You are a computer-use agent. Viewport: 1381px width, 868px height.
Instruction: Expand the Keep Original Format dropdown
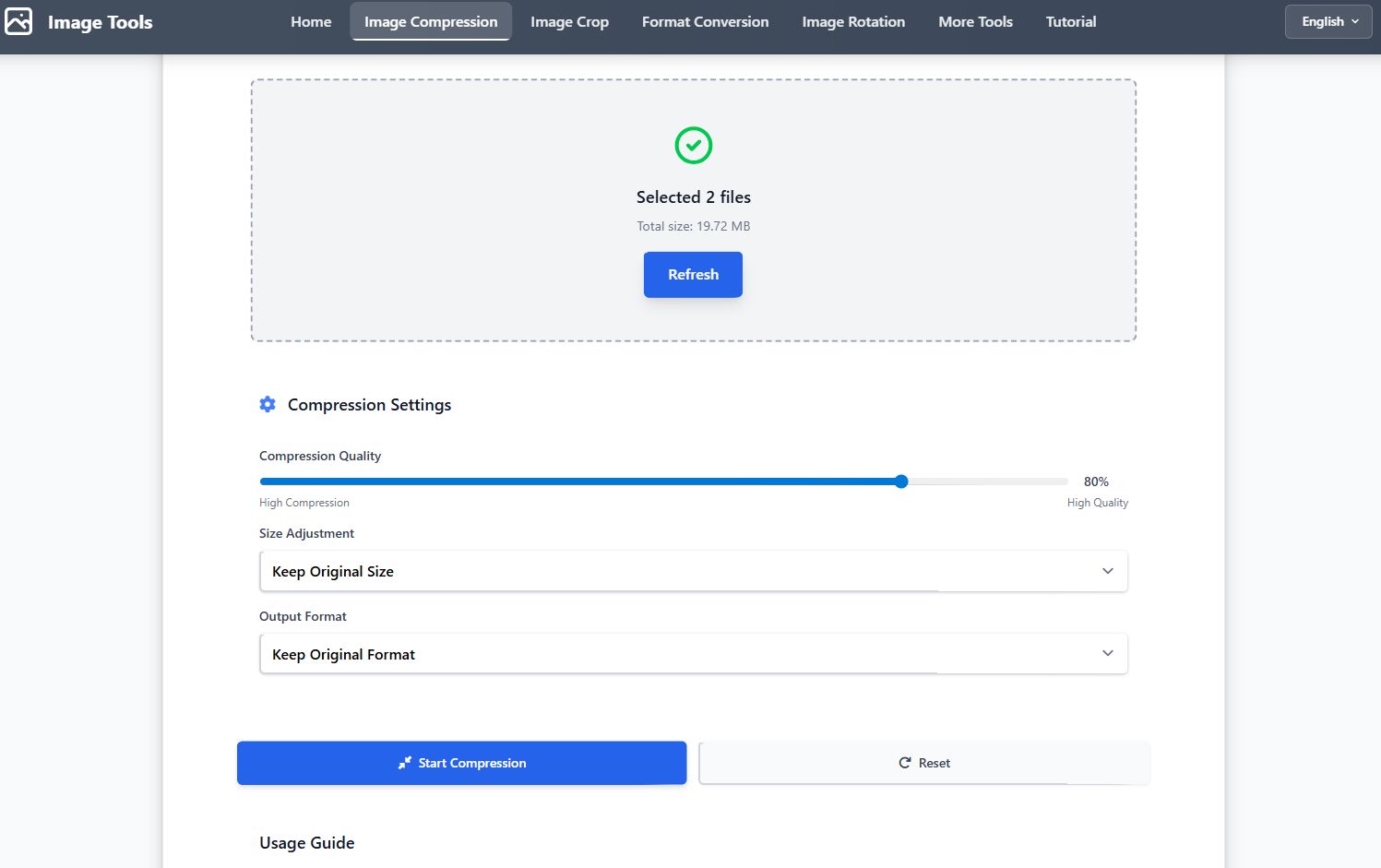click(693, 654)
